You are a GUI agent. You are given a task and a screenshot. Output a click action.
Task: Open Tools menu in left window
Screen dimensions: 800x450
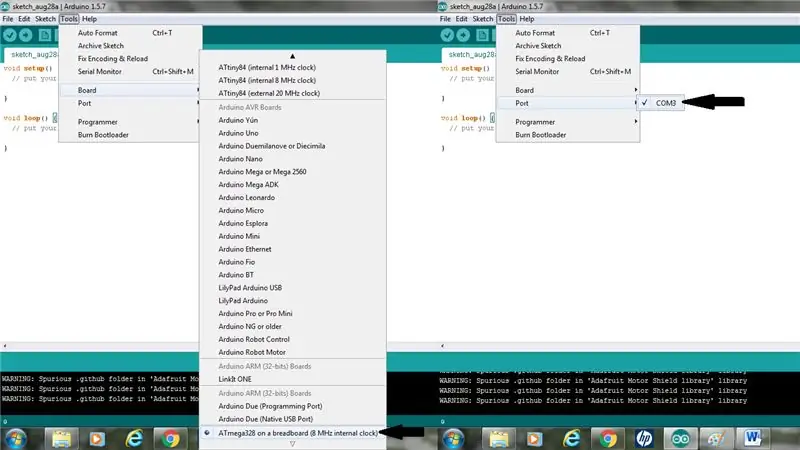click(x=69, y=19)
